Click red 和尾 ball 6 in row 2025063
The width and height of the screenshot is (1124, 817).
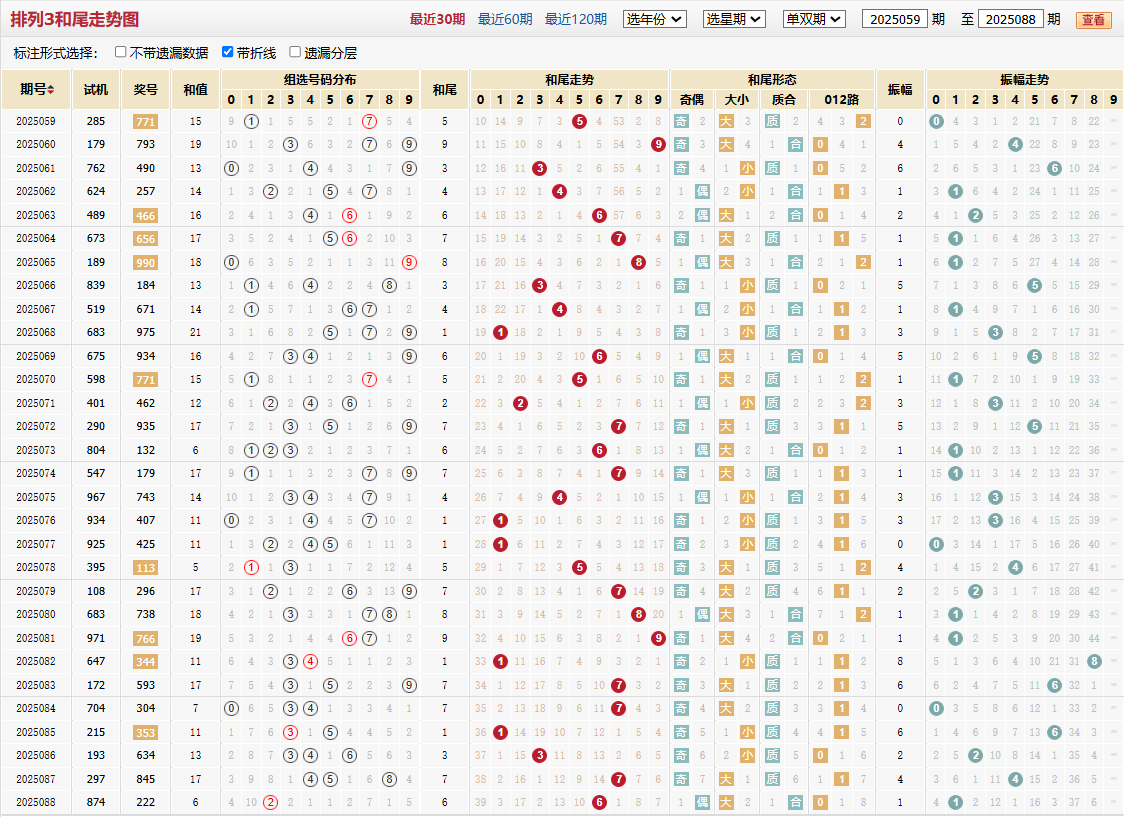coord(599,215)
